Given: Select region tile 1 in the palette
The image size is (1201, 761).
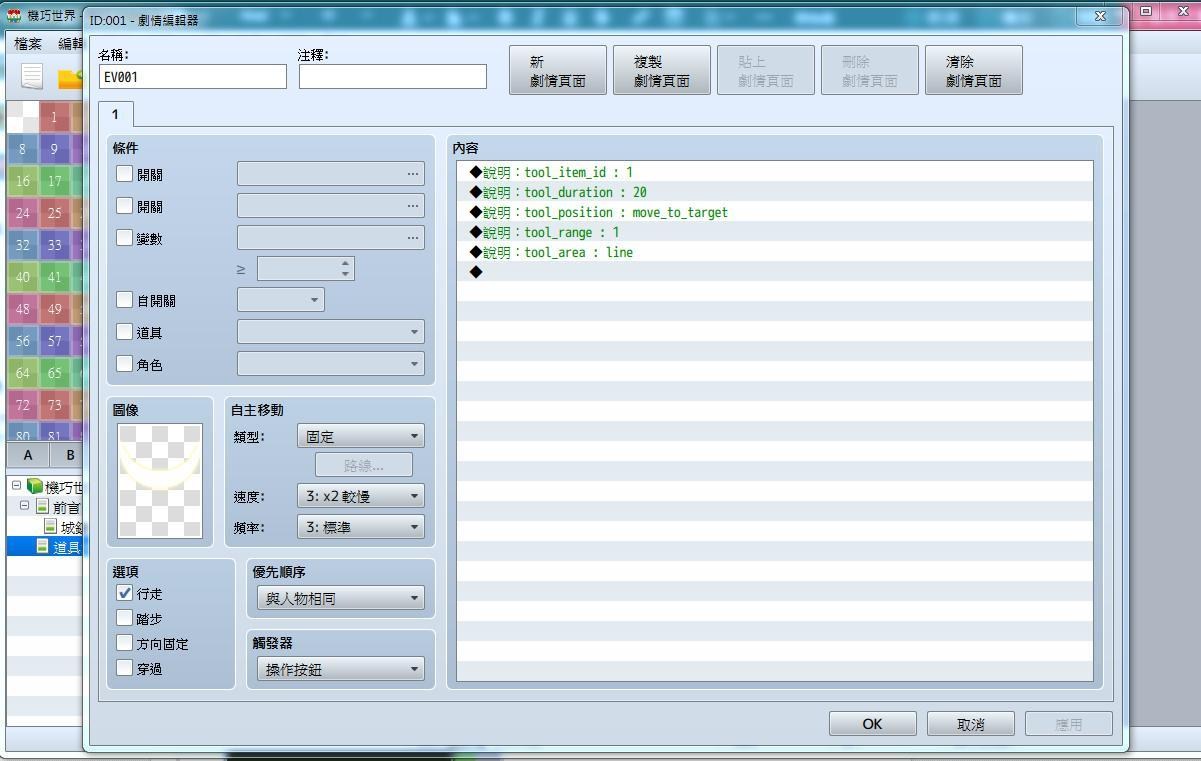Looking at the screenshot, I should pyautogui.click(x=55, y=117).
